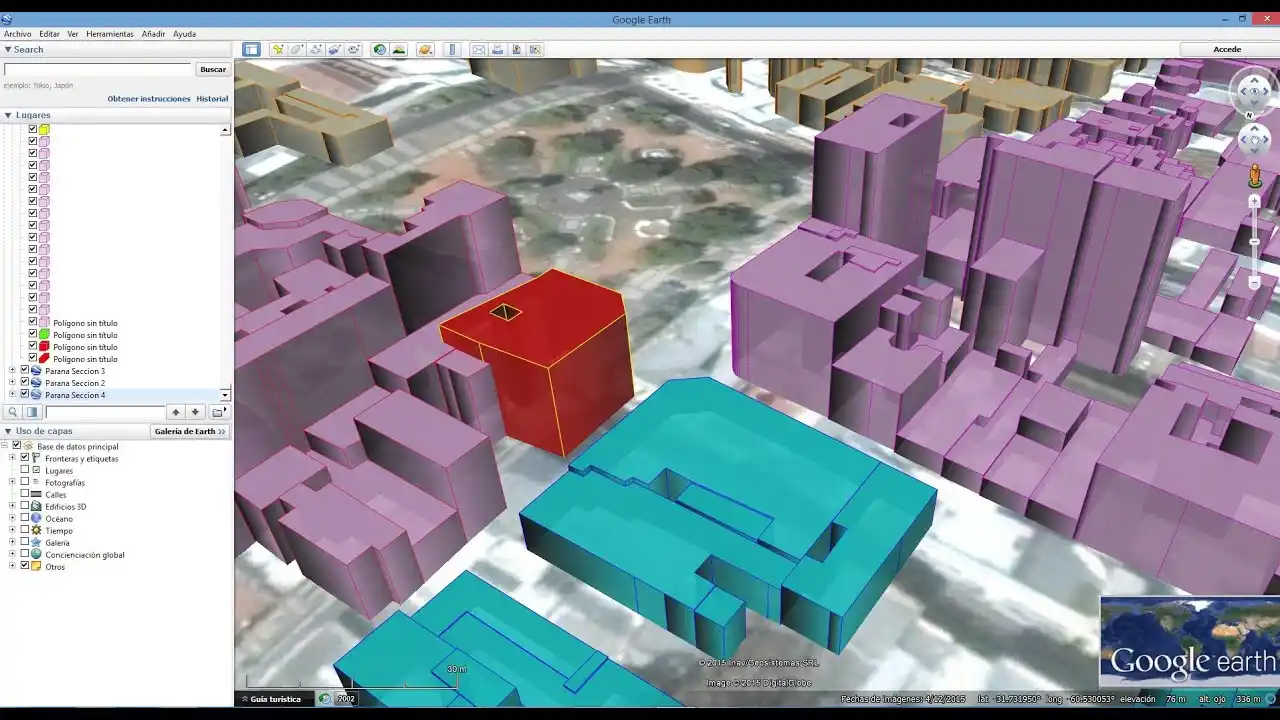Viewport: 1280px width, 720px height.
Task: Open the historical imagery clock tool
Action: tap(379, 49)
